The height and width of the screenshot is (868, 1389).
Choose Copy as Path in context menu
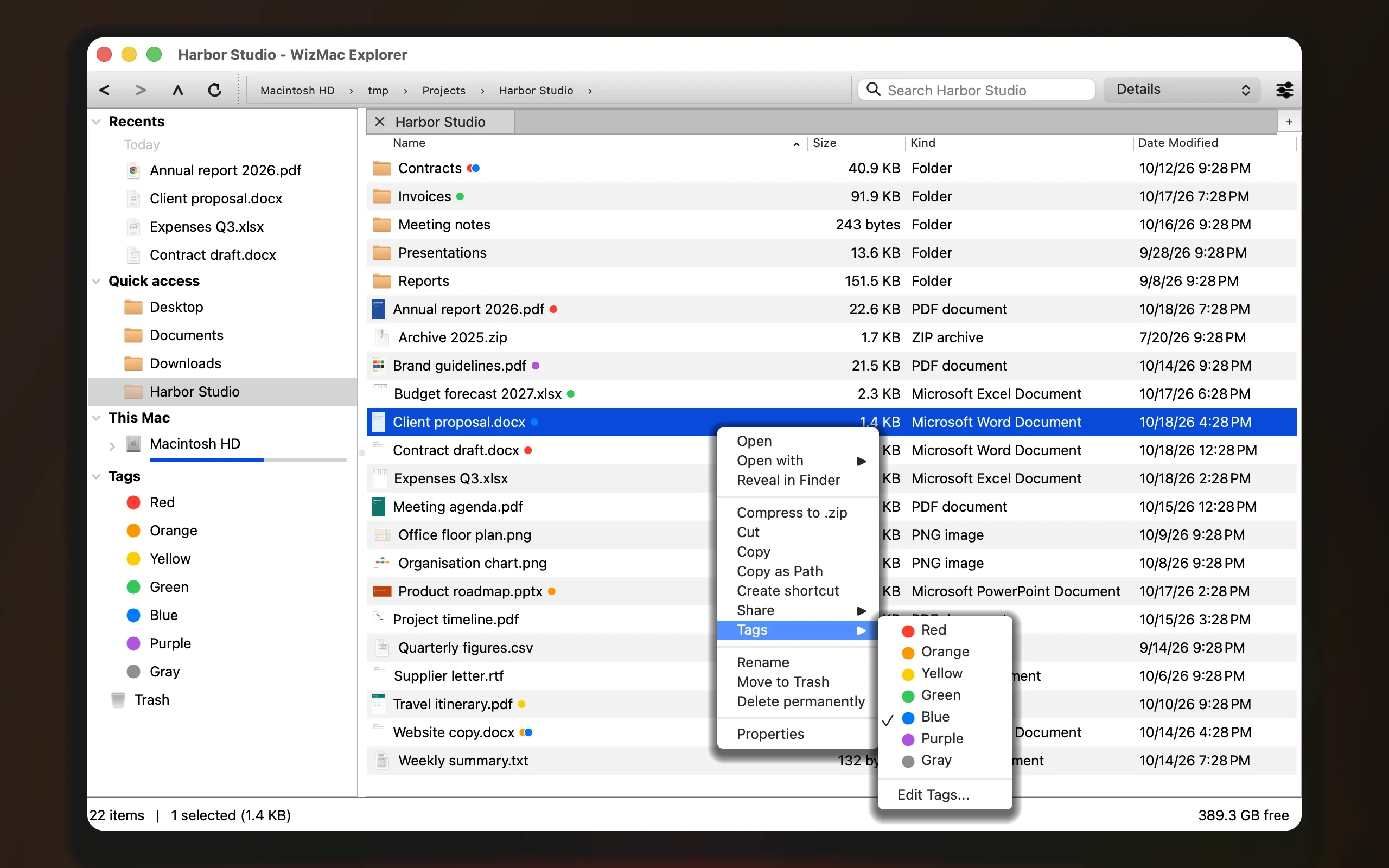point(798,571)
